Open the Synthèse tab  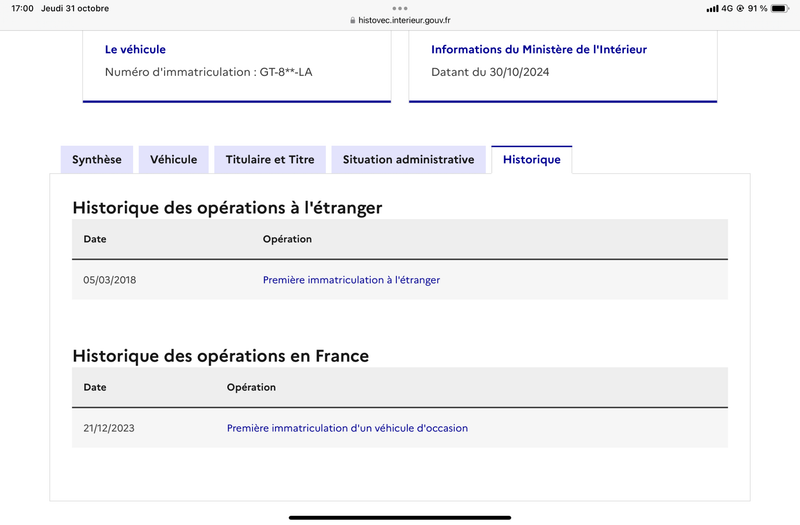coord(97,160)
